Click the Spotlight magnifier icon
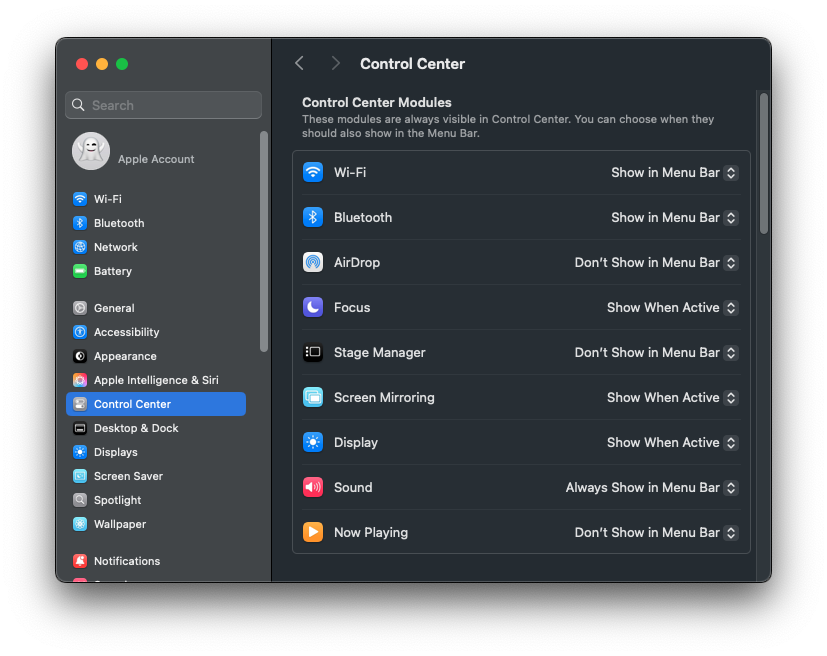 coord(80,500)
